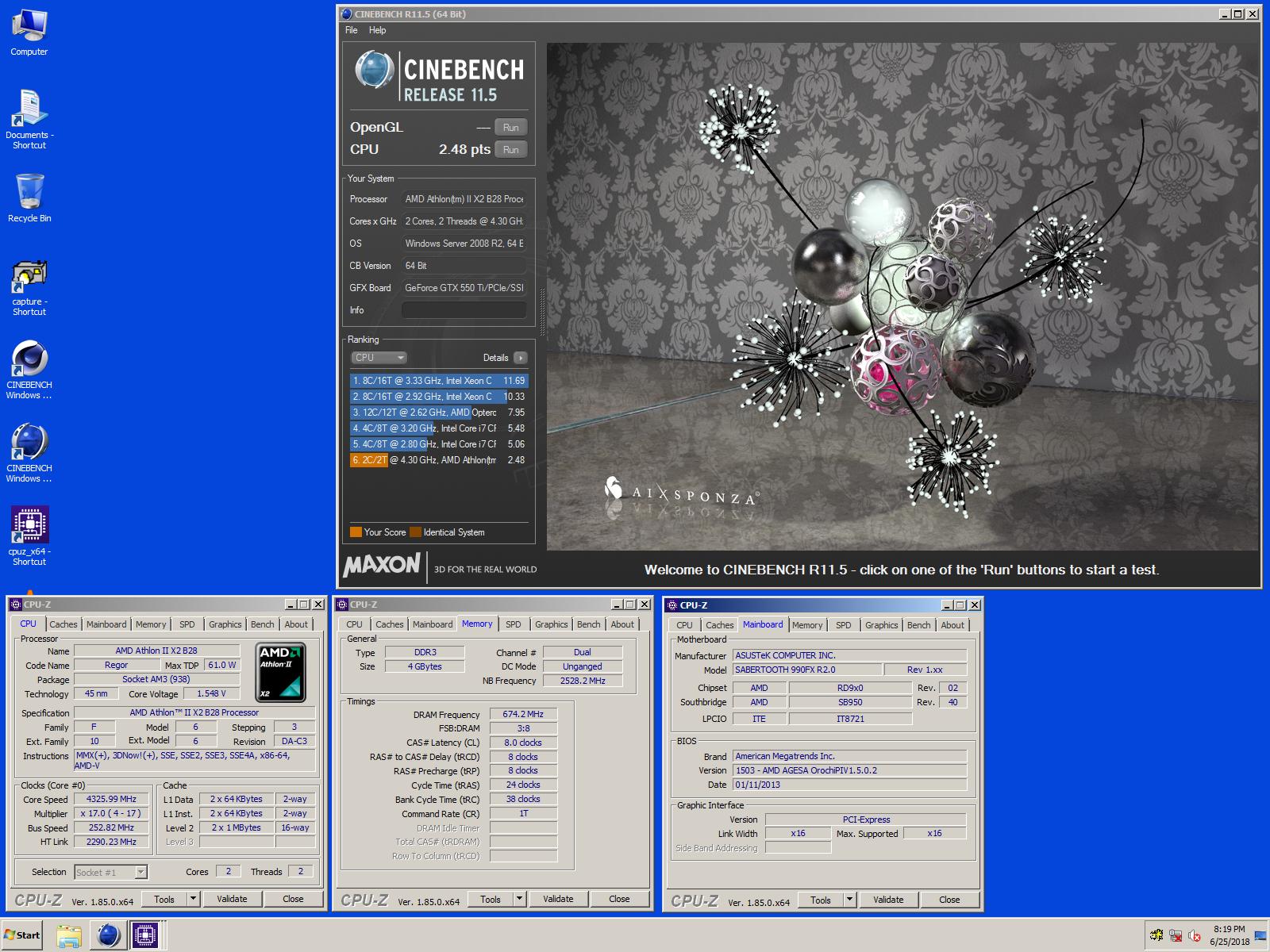Click the muted volume tray icon

point(1195,936)
